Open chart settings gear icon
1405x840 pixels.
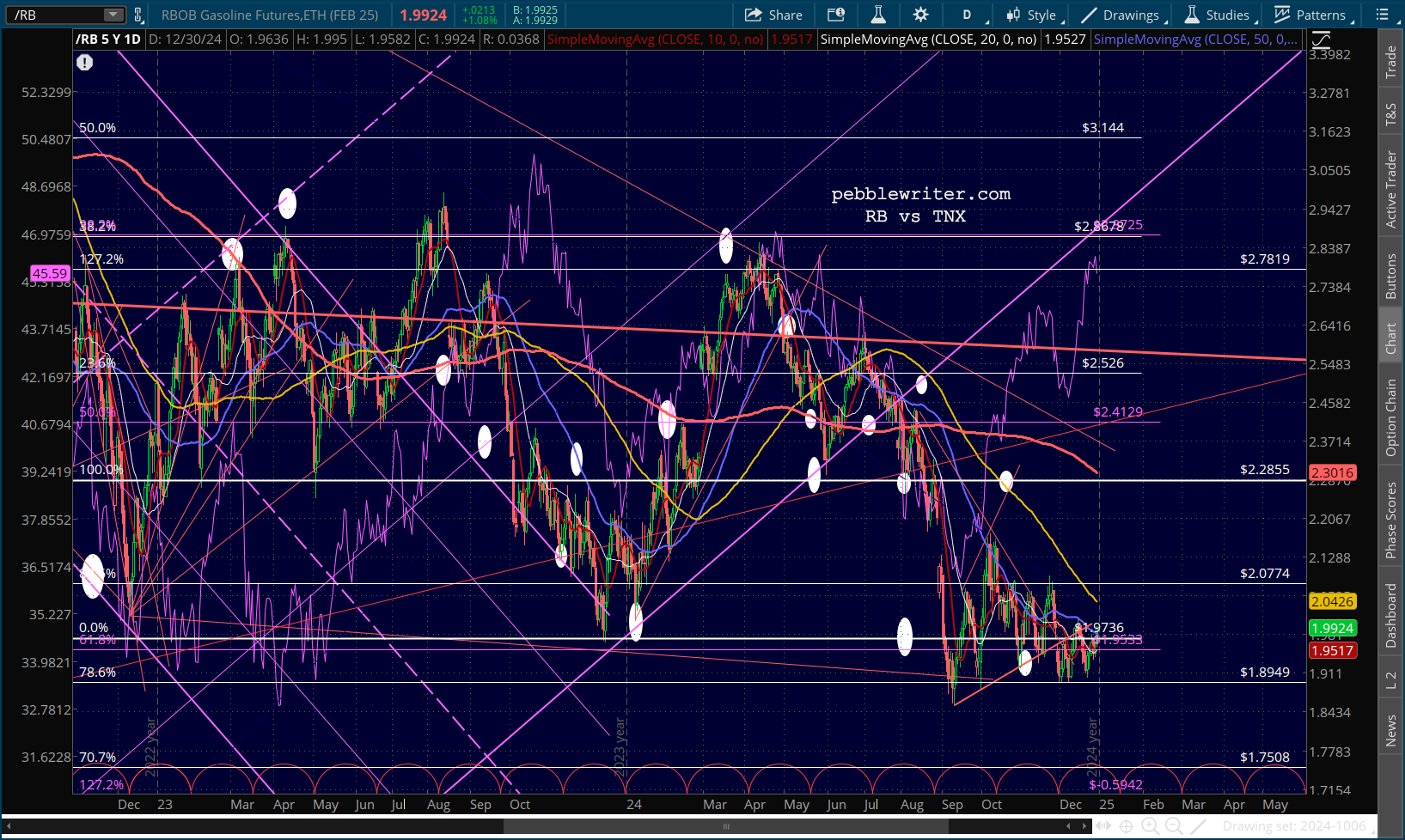[x=920, y=15]
